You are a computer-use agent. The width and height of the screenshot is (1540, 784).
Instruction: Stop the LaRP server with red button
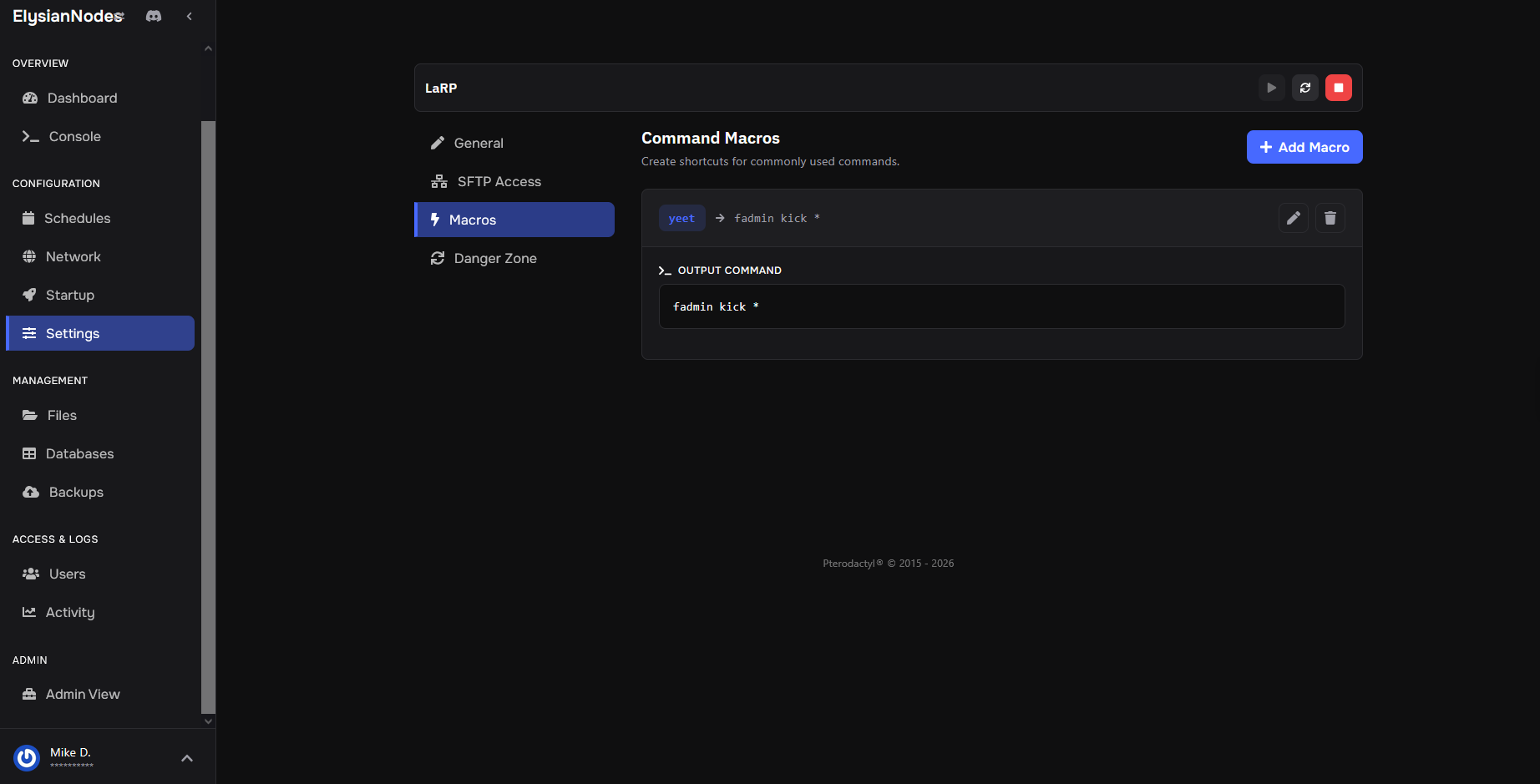pyautogui.click(x=1339, y=88)
